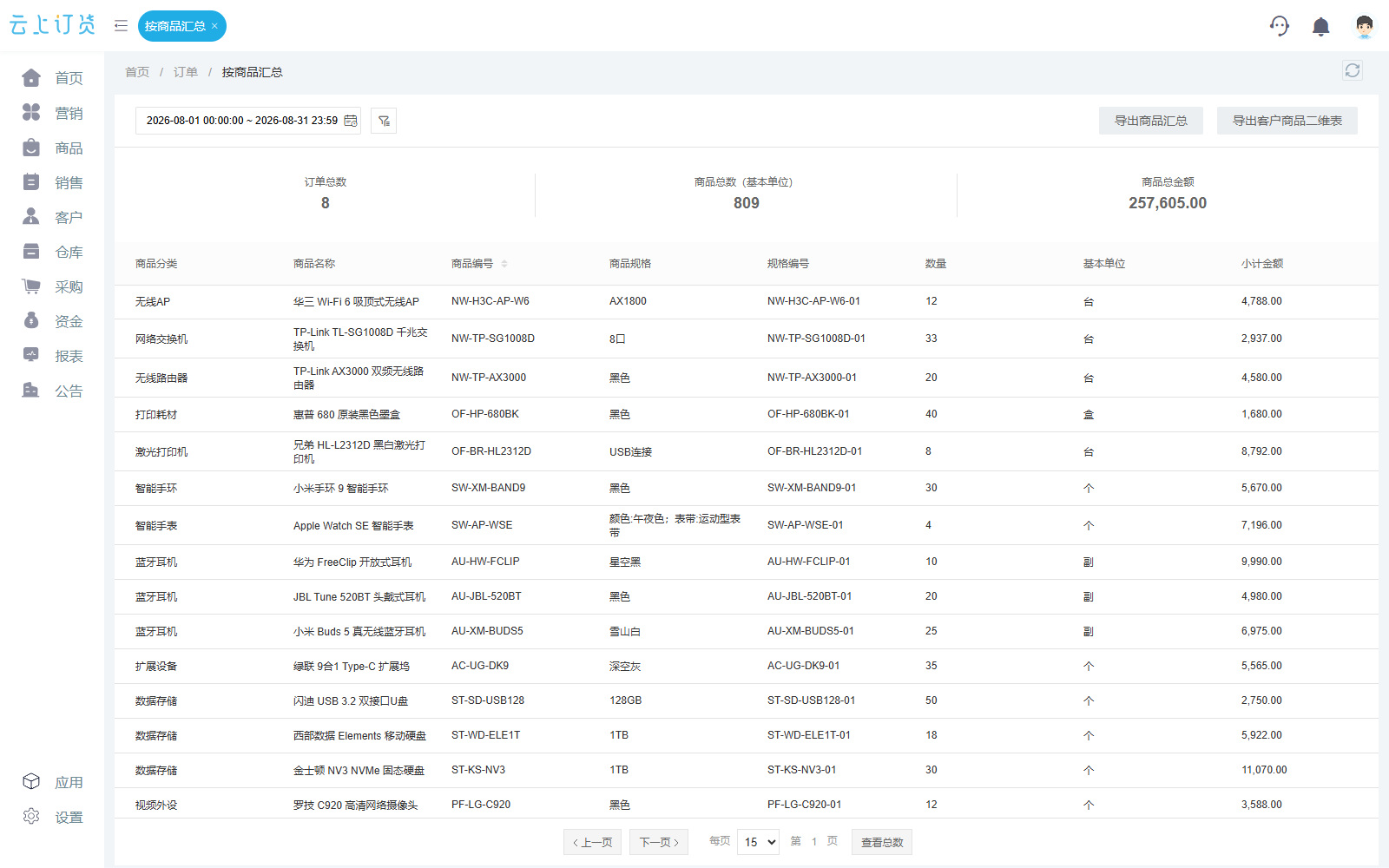Open 设置 in the sidebar
This screenshot has width=1389, height=868.
(x=52, y=817)
